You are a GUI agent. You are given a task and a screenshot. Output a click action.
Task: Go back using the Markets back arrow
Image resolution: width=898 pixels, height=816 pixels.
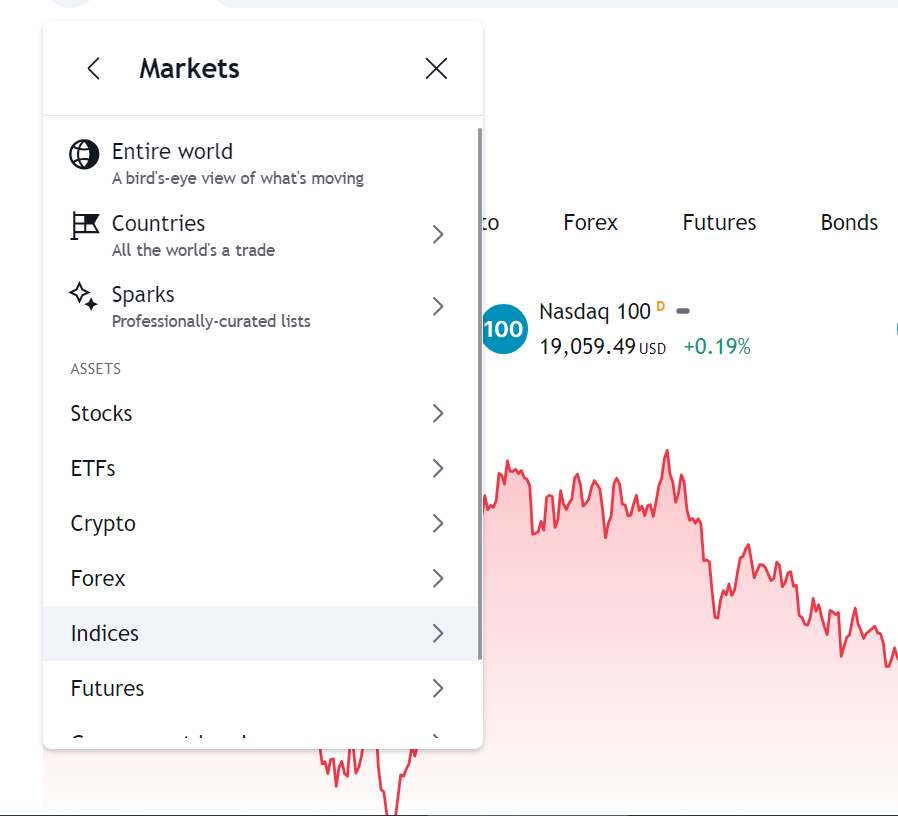click(93, 69)
